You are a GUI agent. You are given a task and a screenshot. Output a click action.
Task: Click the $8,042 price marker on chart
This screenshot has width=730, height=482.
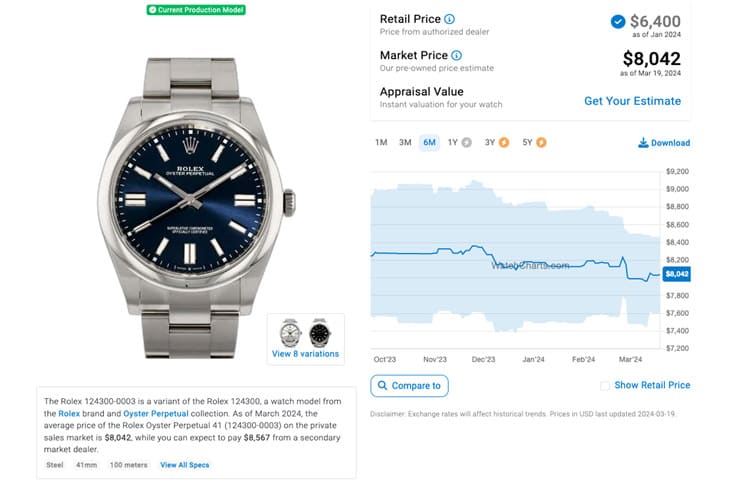676,274
